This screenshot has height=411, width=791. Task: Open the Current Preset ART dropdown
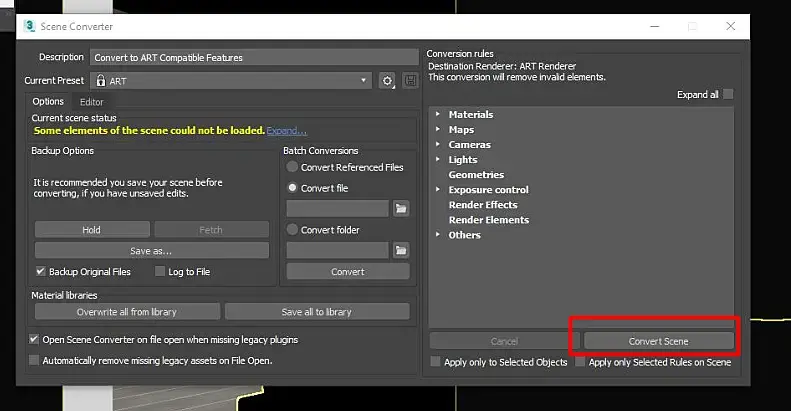coord(231,81)
